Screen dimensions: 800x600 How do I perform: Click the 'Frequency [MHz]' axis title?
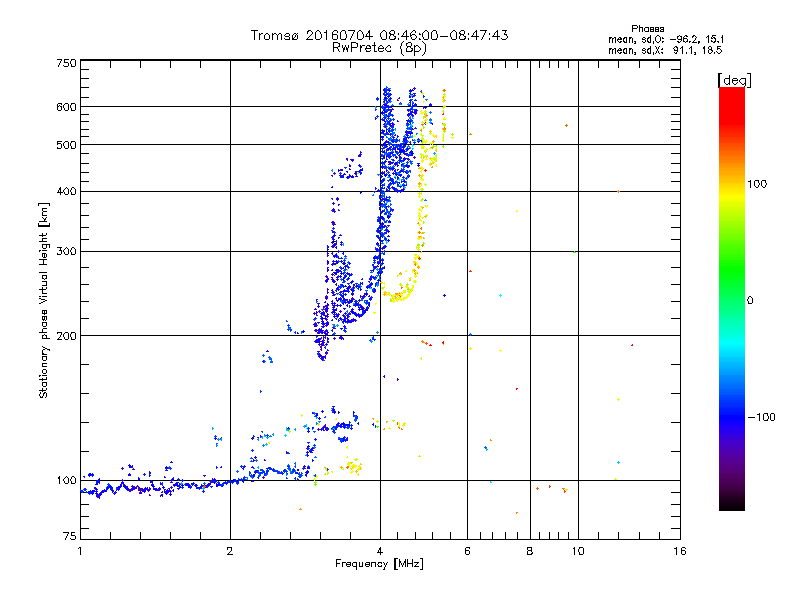point(379,564)
